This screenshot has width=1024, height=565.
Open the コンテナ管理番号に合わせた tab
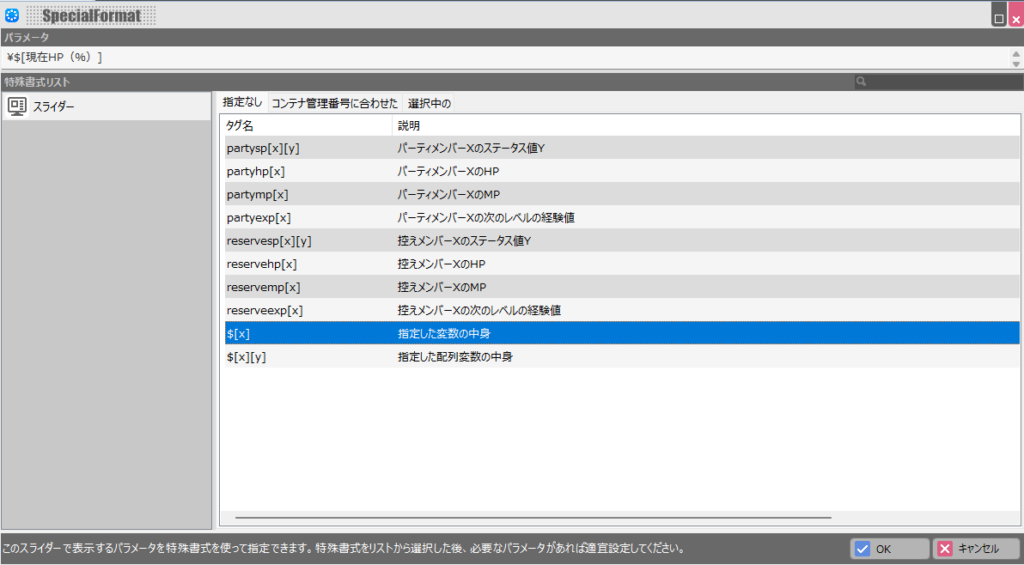click(334, 103)
